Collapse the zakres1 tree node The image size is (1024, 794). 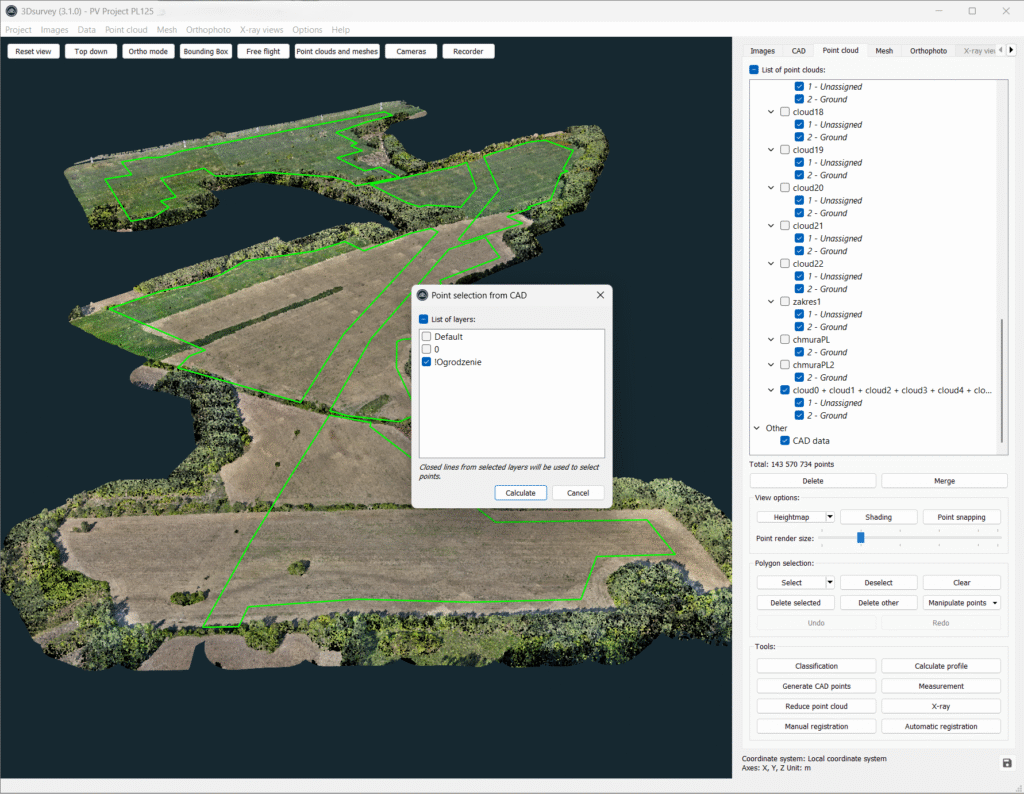(771, 302)
